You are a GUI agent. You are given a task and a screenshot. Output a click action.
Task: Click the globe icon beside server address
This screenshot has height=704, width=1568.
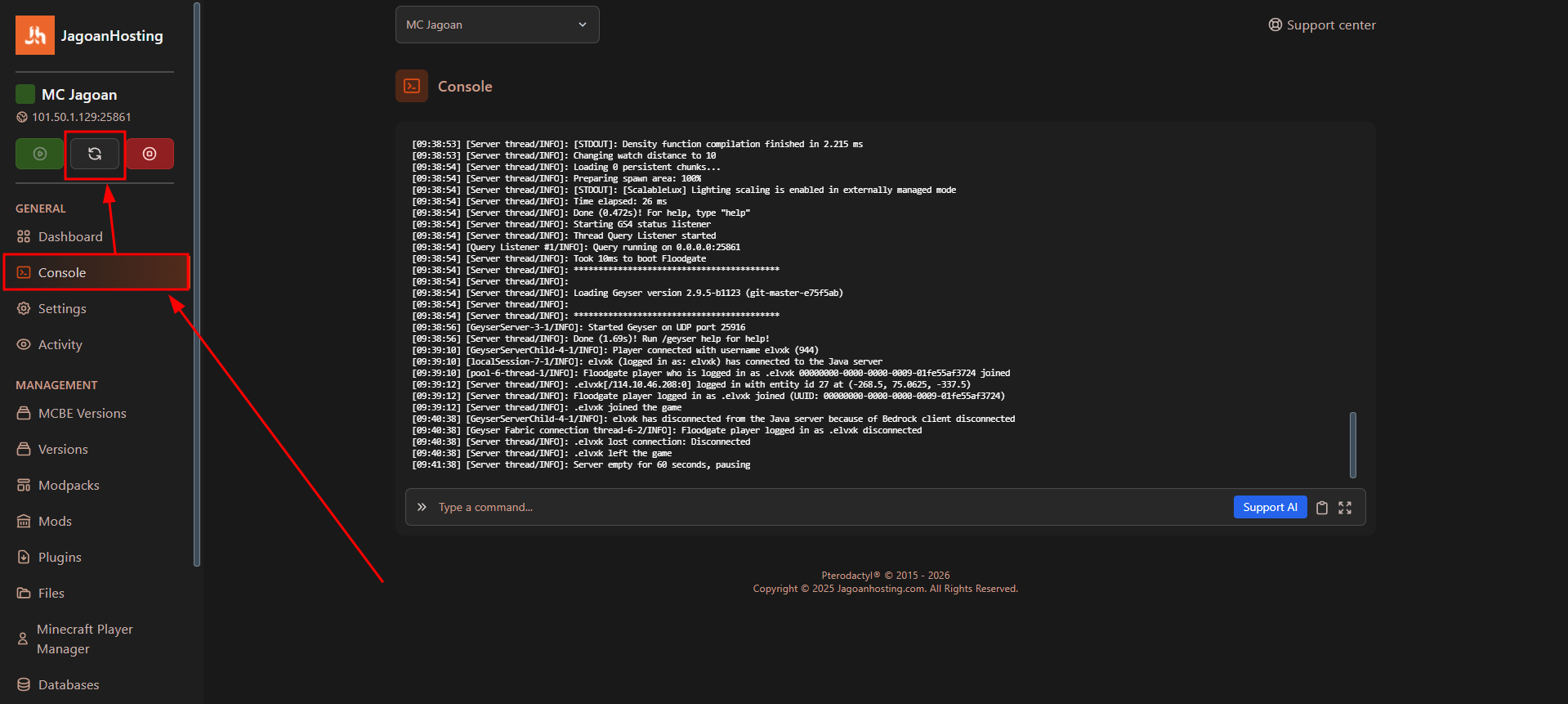tap(22, 117)
